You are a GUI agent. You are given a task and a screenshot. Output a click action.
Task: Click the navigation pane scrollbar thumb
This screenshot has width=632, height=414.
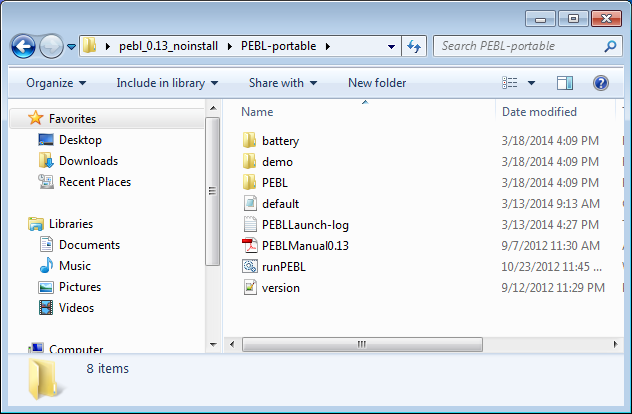tap(212, 191)
